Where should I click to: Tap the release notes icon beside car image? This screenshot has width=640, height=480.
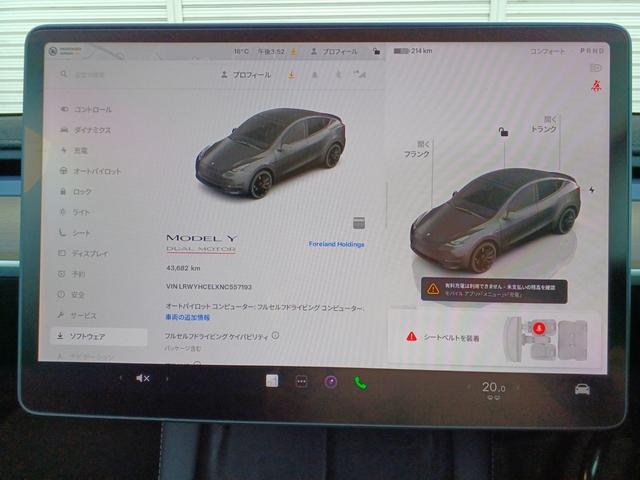[359, 223]
